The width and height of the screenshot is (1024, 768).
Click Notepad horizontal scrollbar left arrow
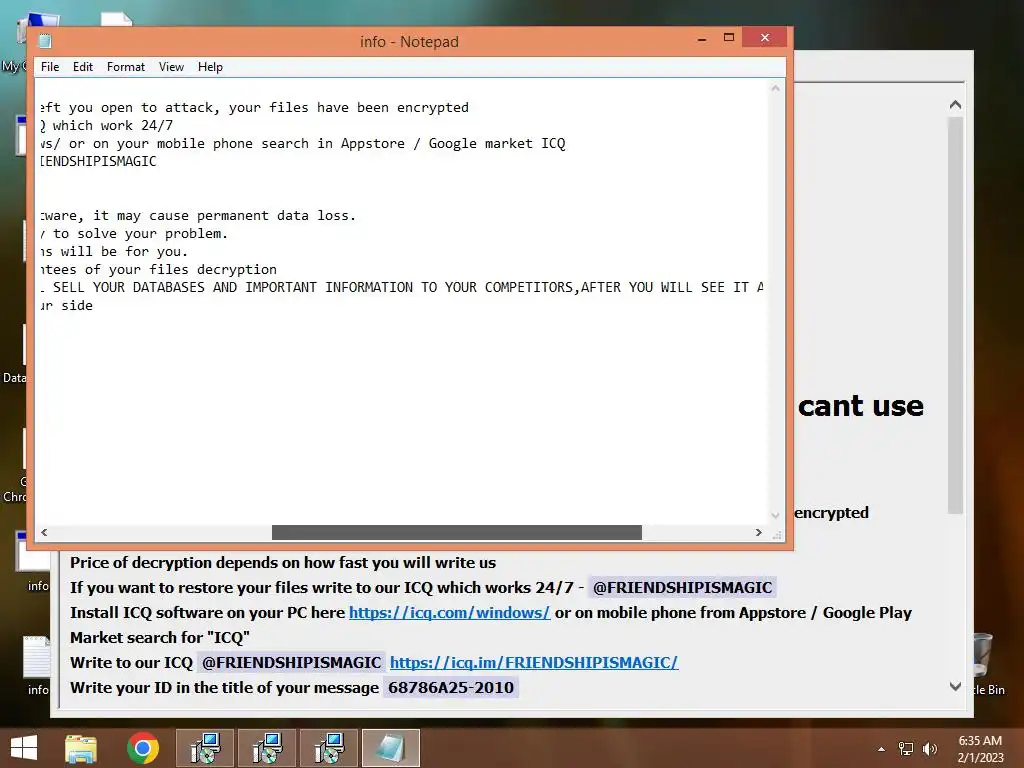coord(44,532)
